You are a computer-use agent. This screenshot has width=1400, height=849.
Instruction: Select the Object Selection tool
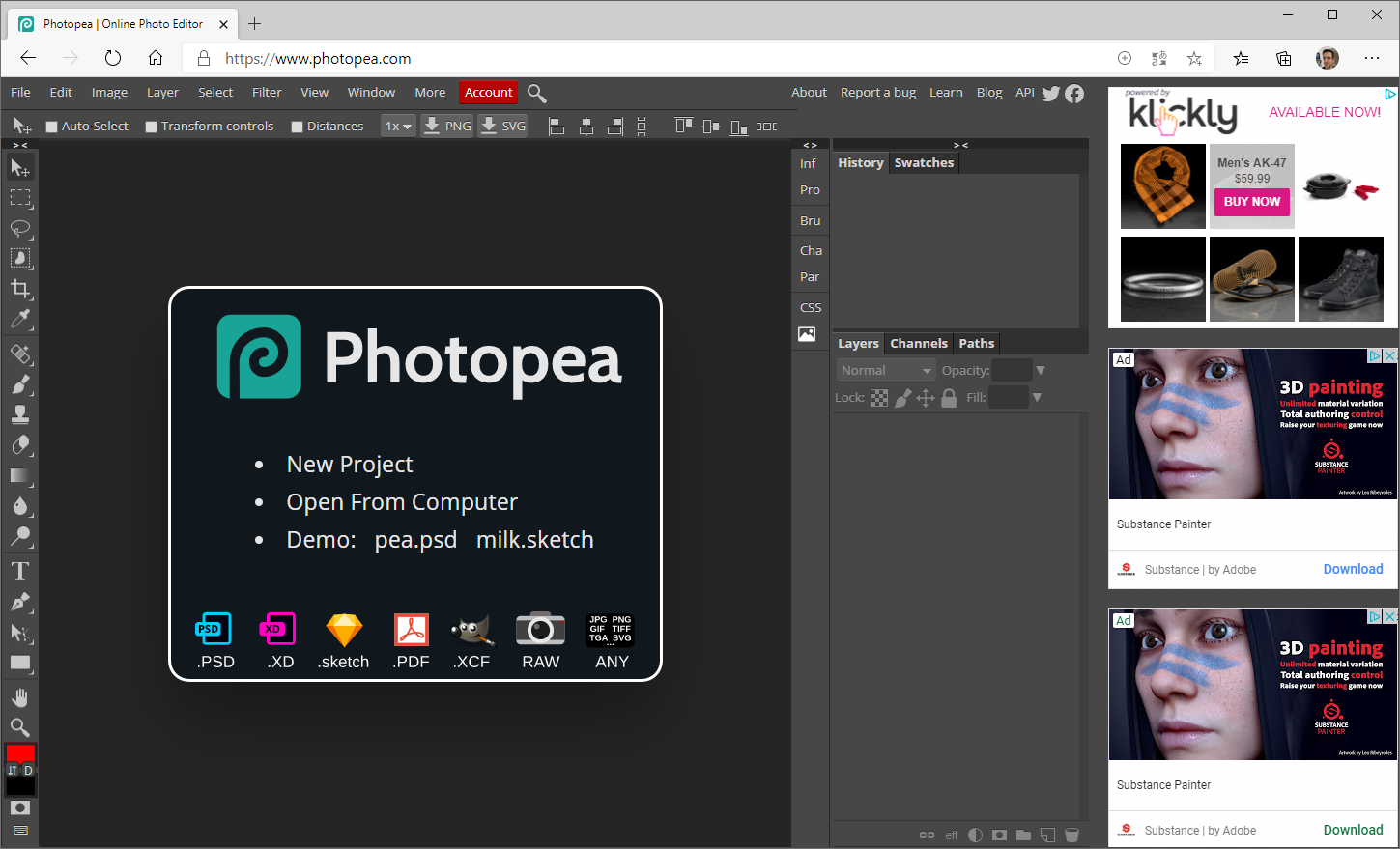click(20, 259)
